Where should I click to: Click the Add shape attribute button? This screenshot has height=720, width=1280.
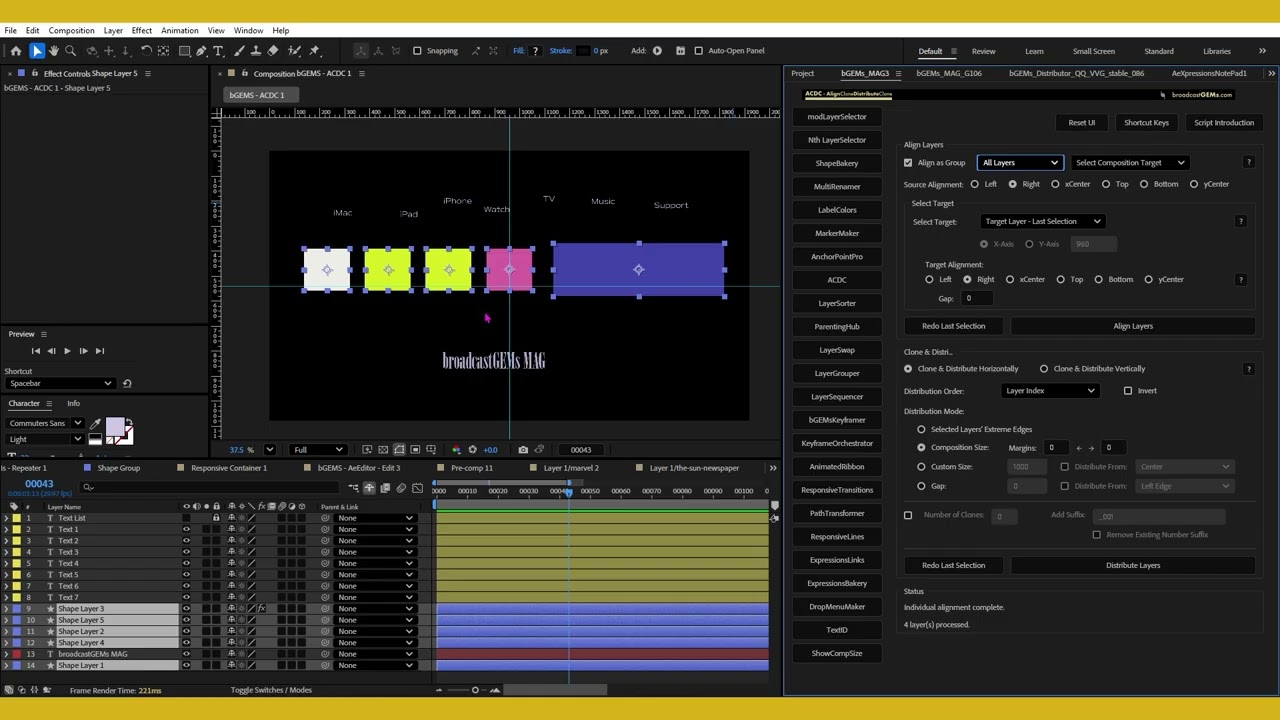[x=657, y=51]
